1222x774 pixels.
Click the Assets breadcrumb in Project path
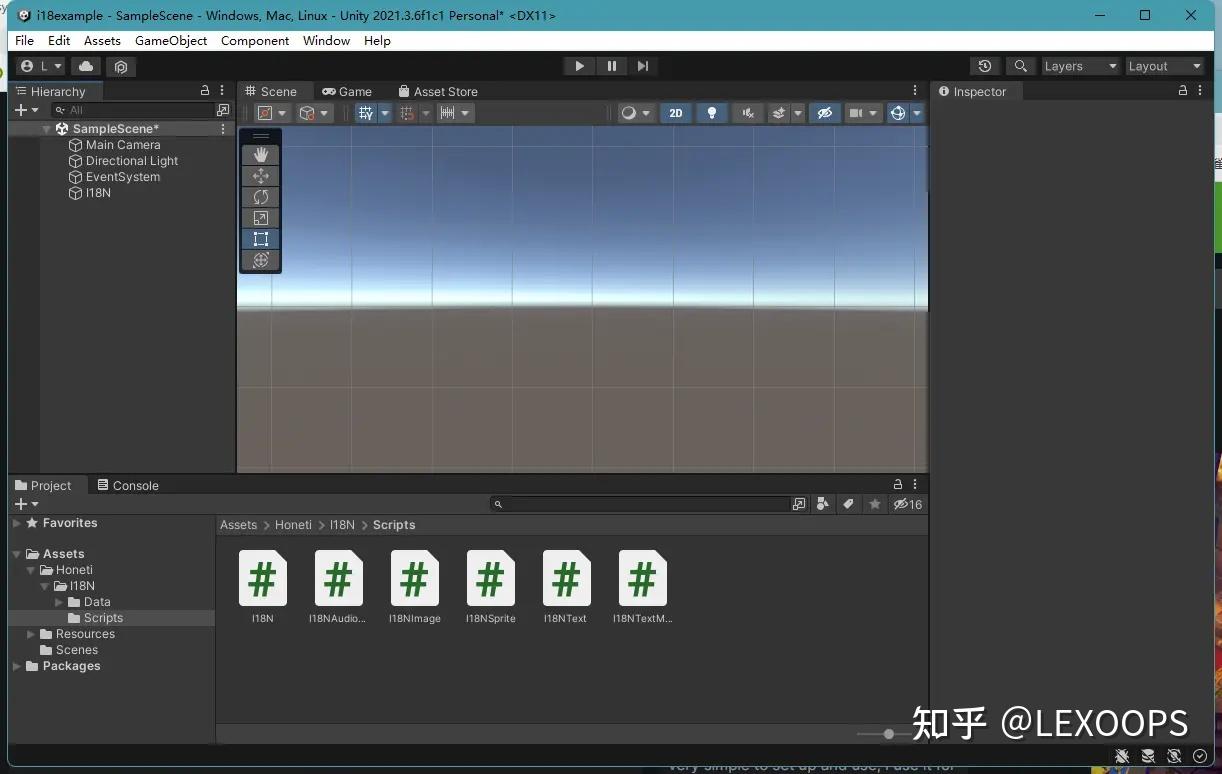coord(239,524)
